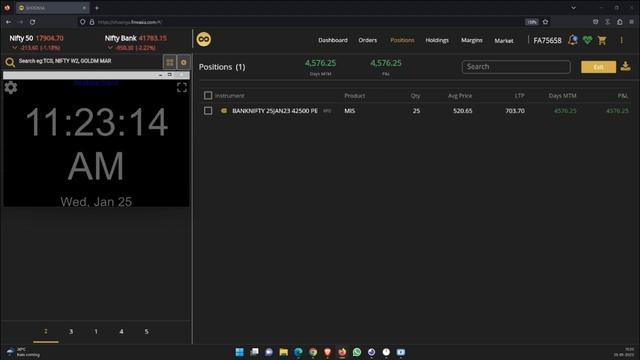Select the active watchlist tab 2
This screenshot has width=640, height=360.
(x=46, y=331)
